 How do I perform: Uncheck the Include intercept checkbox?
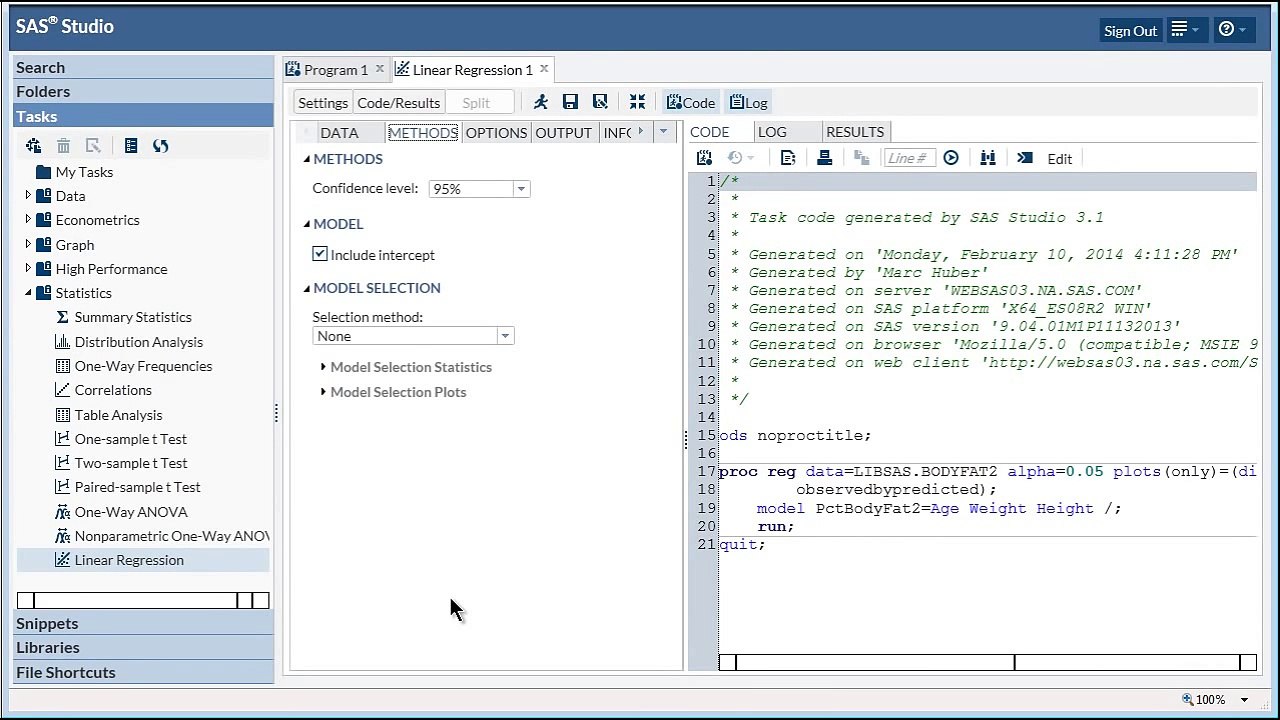point(320,254)
